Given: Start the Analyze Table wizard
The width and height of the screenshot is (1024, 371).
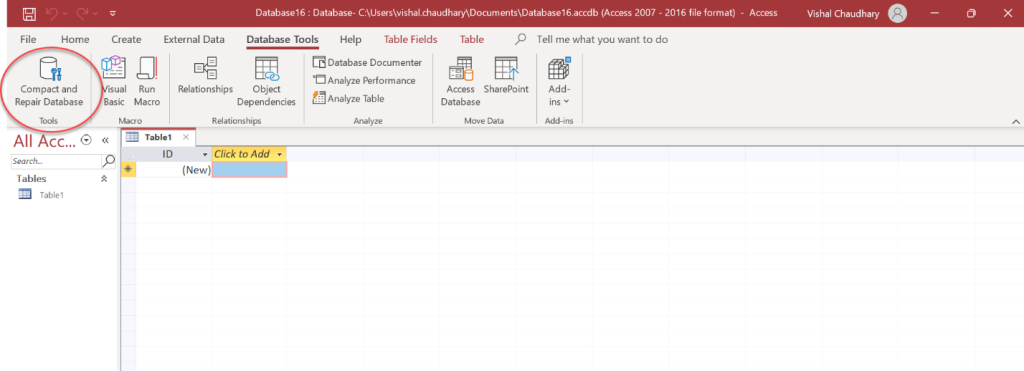Looking at the screenshot, I should tap(348, 99).
